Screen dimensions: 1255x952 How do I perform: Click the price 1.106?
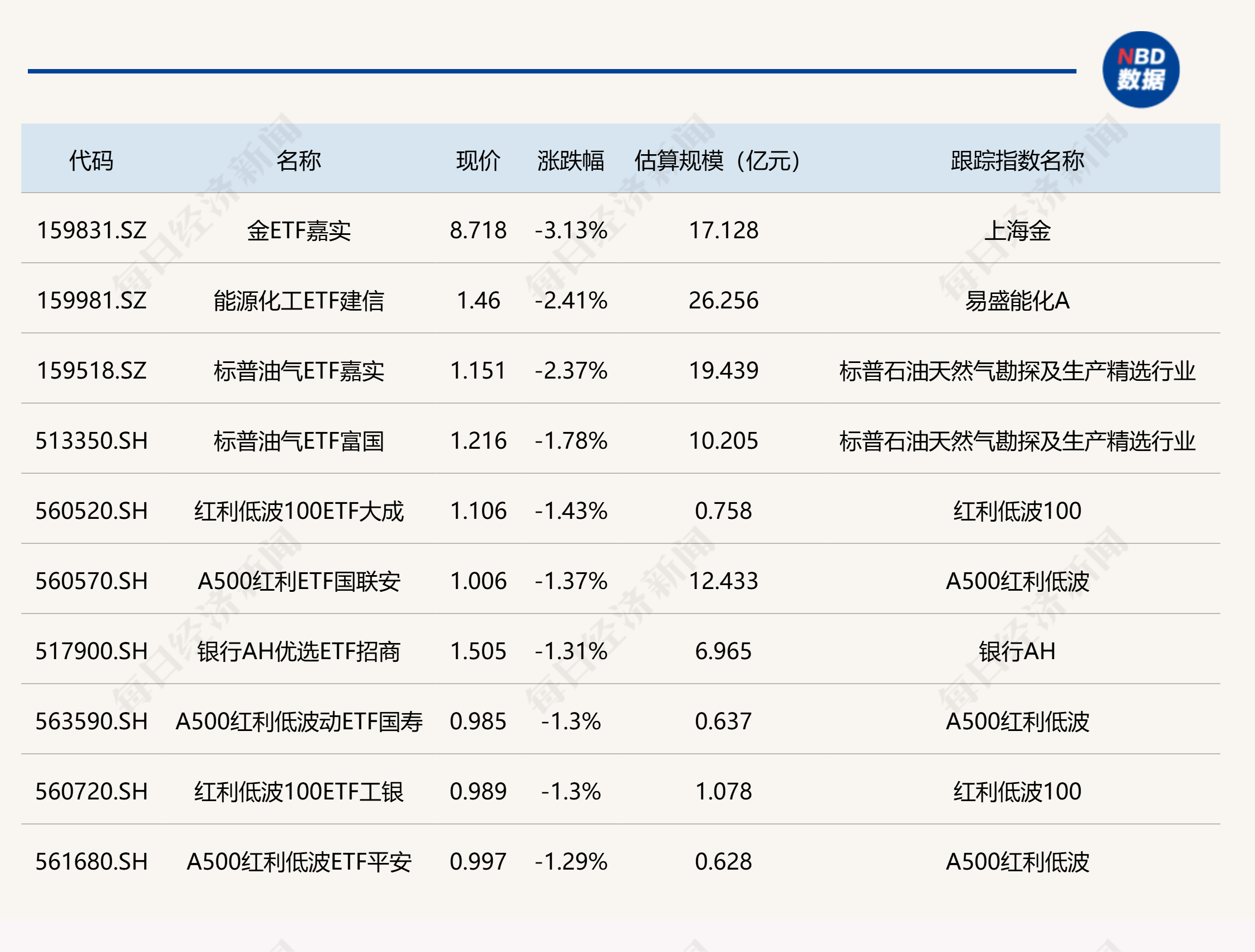coord(478,511)
